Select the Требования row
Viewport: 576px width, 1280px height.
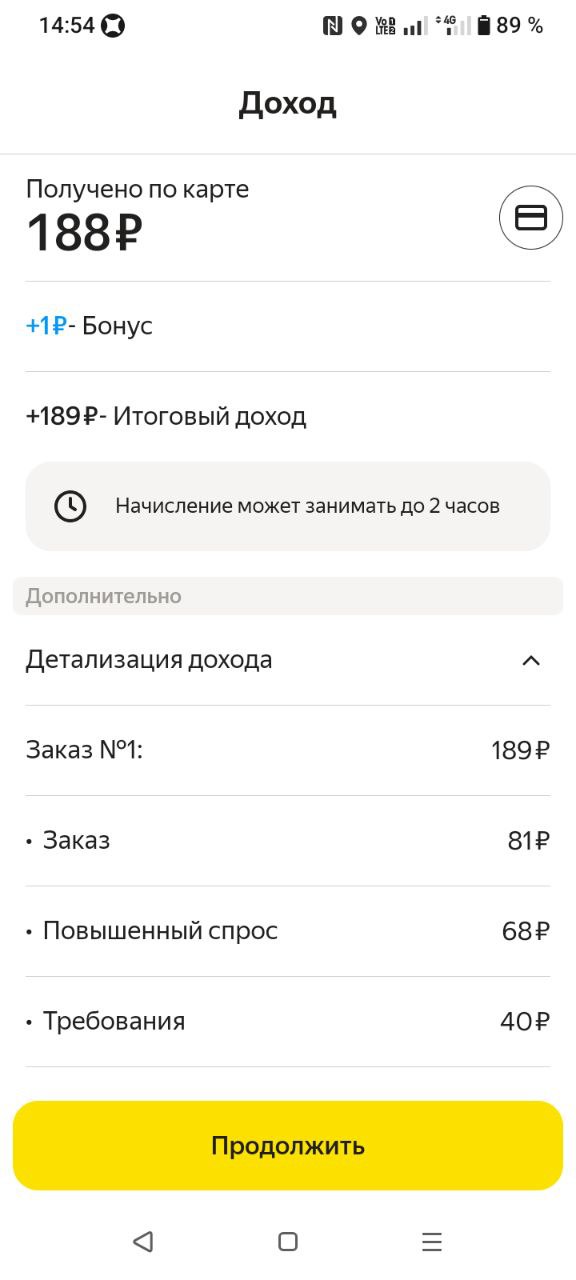[288, 1021]
